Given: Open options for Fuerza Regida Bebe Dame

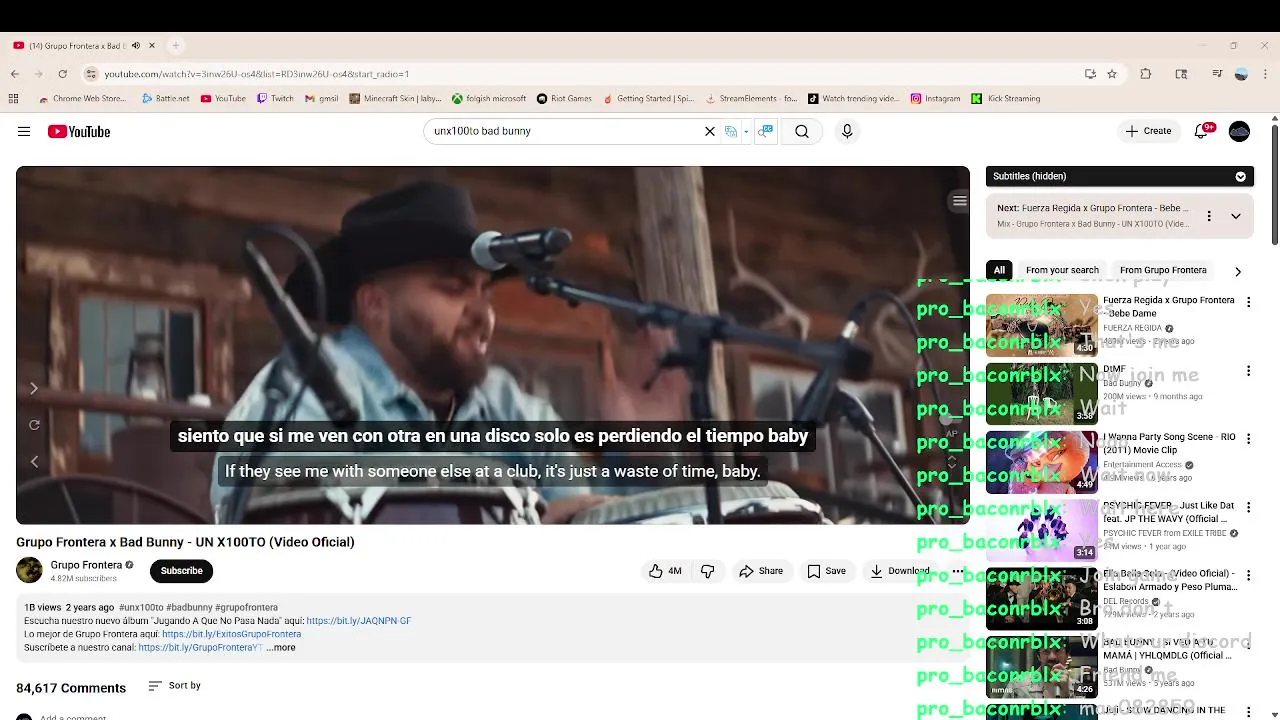Looking at the screenshot, I should 1248,302.
